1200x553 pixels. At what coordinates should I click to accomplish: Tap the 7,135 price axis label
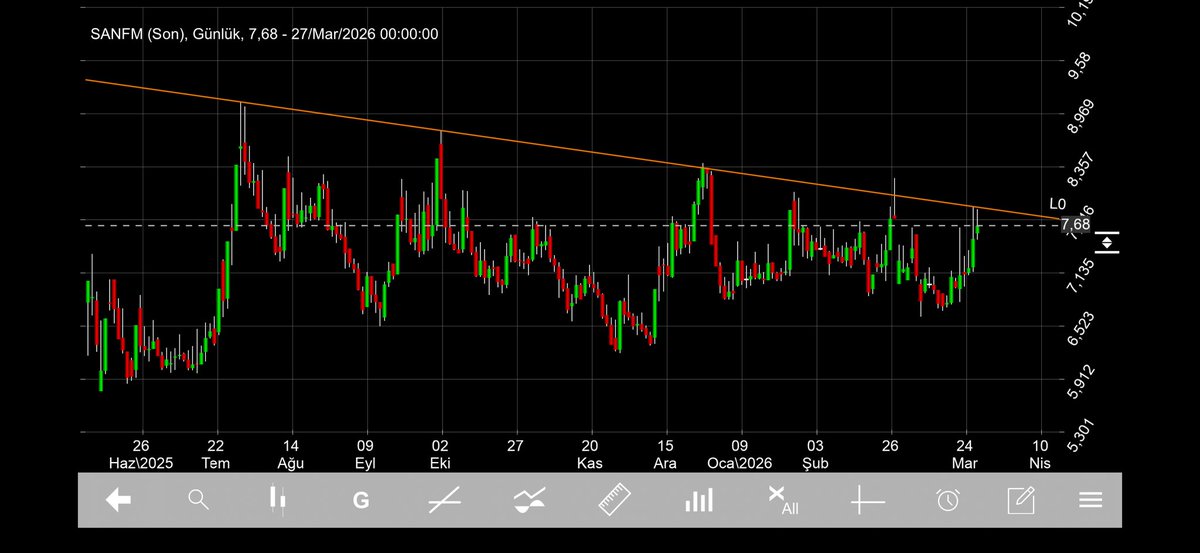[1081, 275]
